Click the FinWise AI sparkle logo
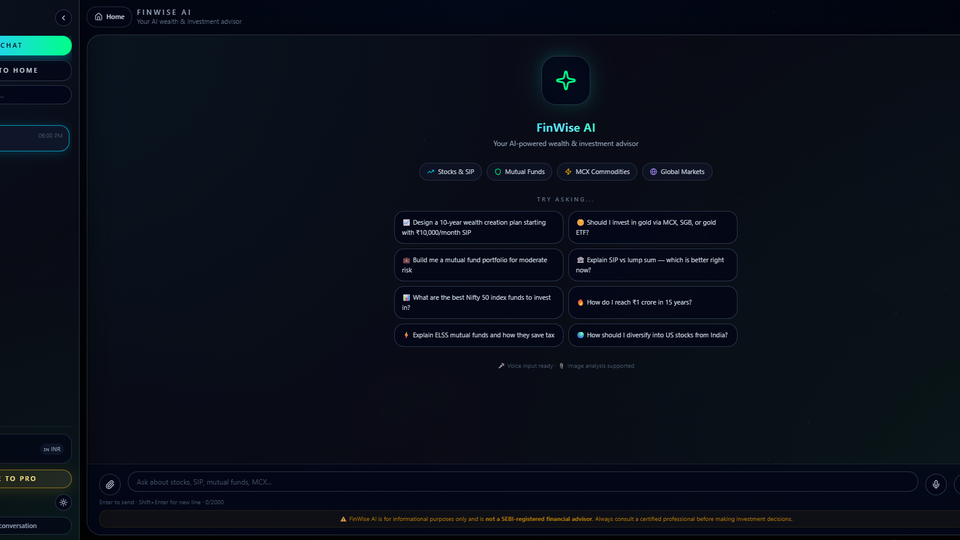 click(x=565, y=81)
